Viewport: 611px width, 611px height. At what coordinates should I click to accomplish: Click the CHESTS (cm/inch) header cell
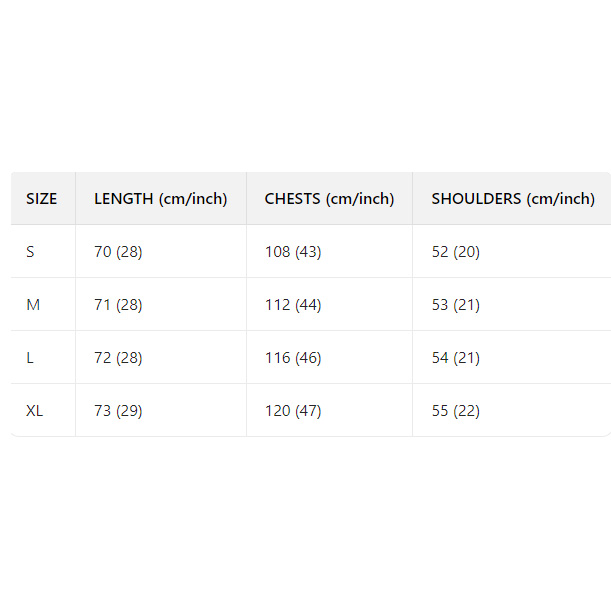329,199
